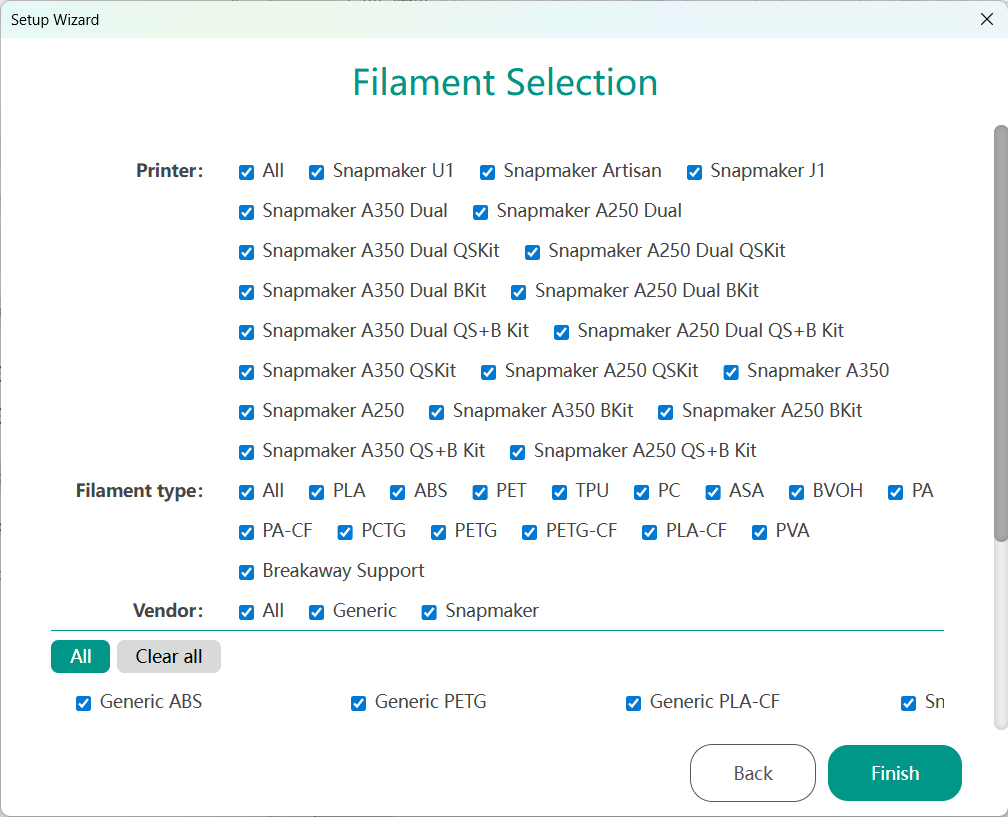Image resolution: width=1008 pixels, height=817 pixels.
Task: Toggle the PETG-CF filament checkbox
Action: 530,532
